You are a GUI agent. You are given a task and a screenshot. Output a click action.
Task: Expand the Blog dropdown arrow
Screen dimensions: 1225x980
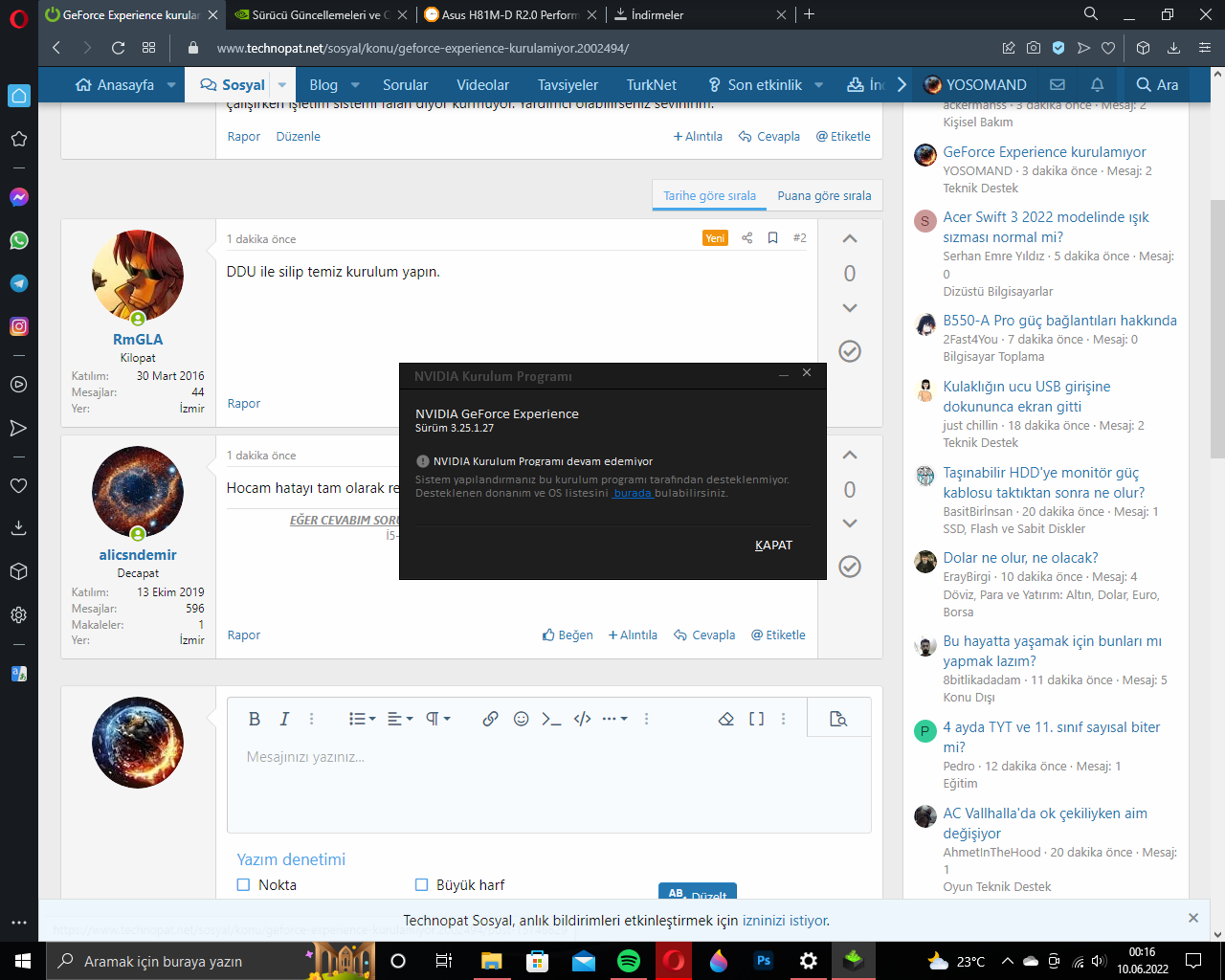point(355,85)
